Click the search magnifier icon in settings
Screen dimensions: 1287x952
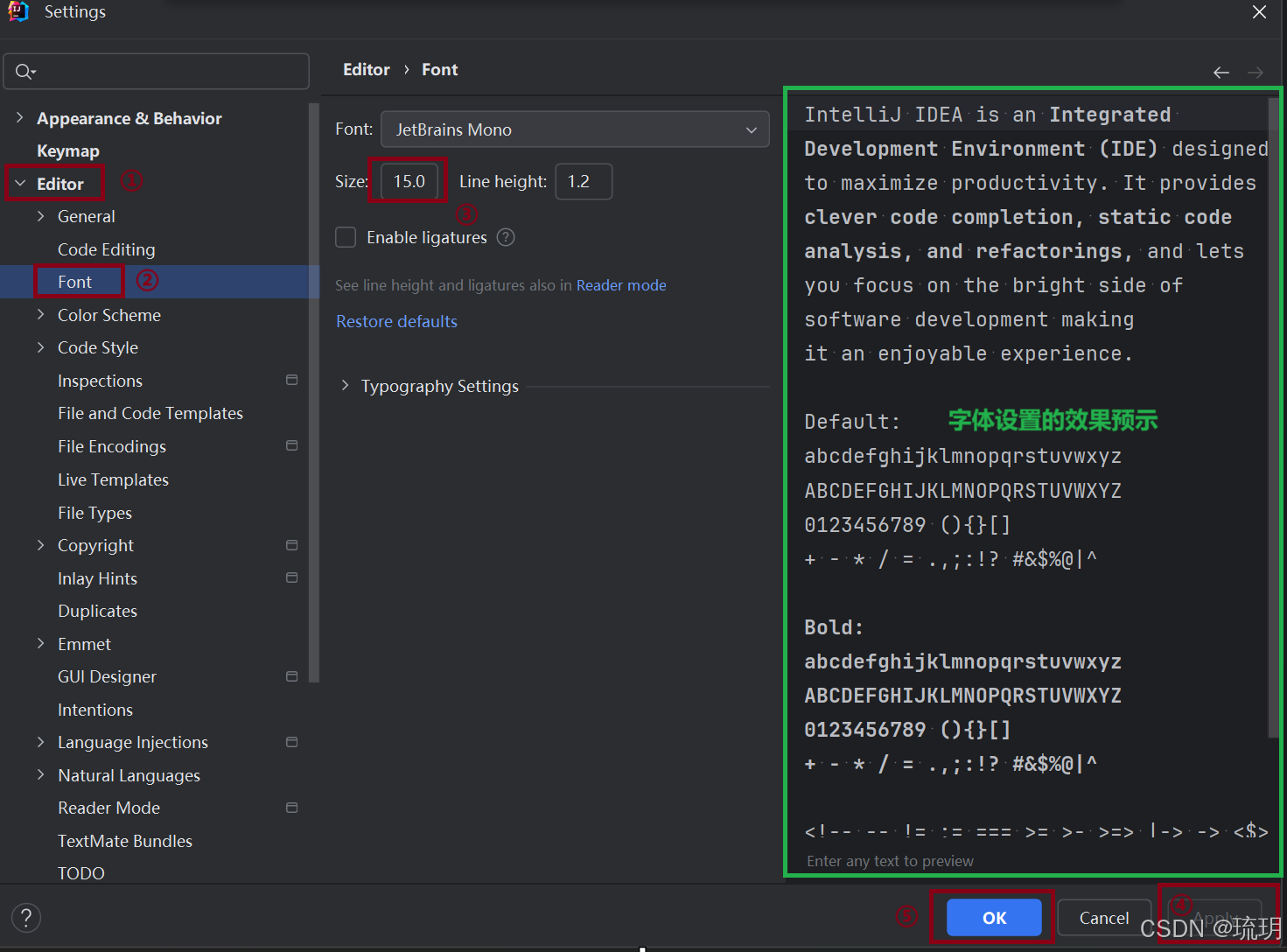(x=24, y=72)
